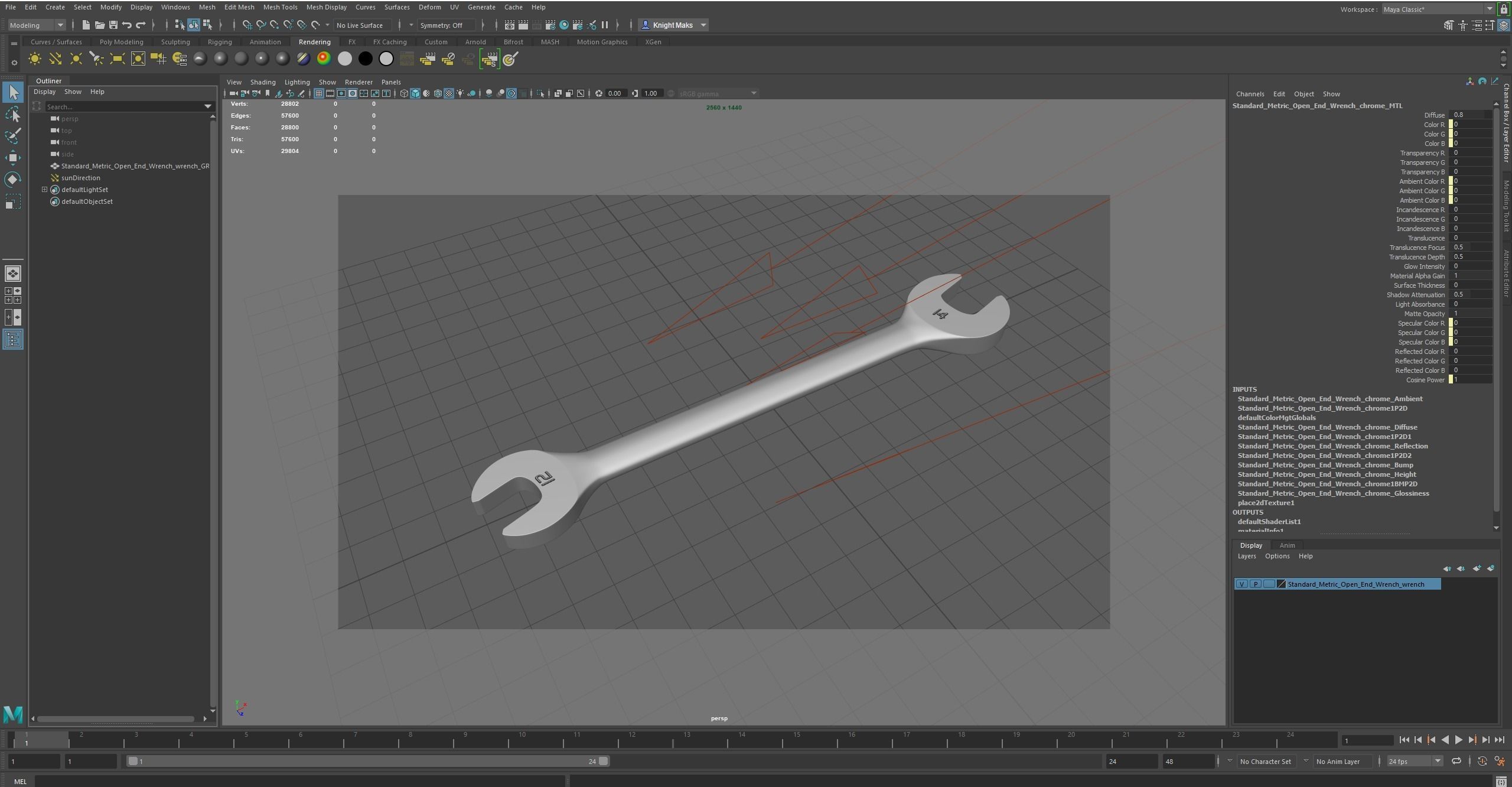Switch to the Poly Modeling shelf tab
1512x787 pixels.
tap(121, 42)
